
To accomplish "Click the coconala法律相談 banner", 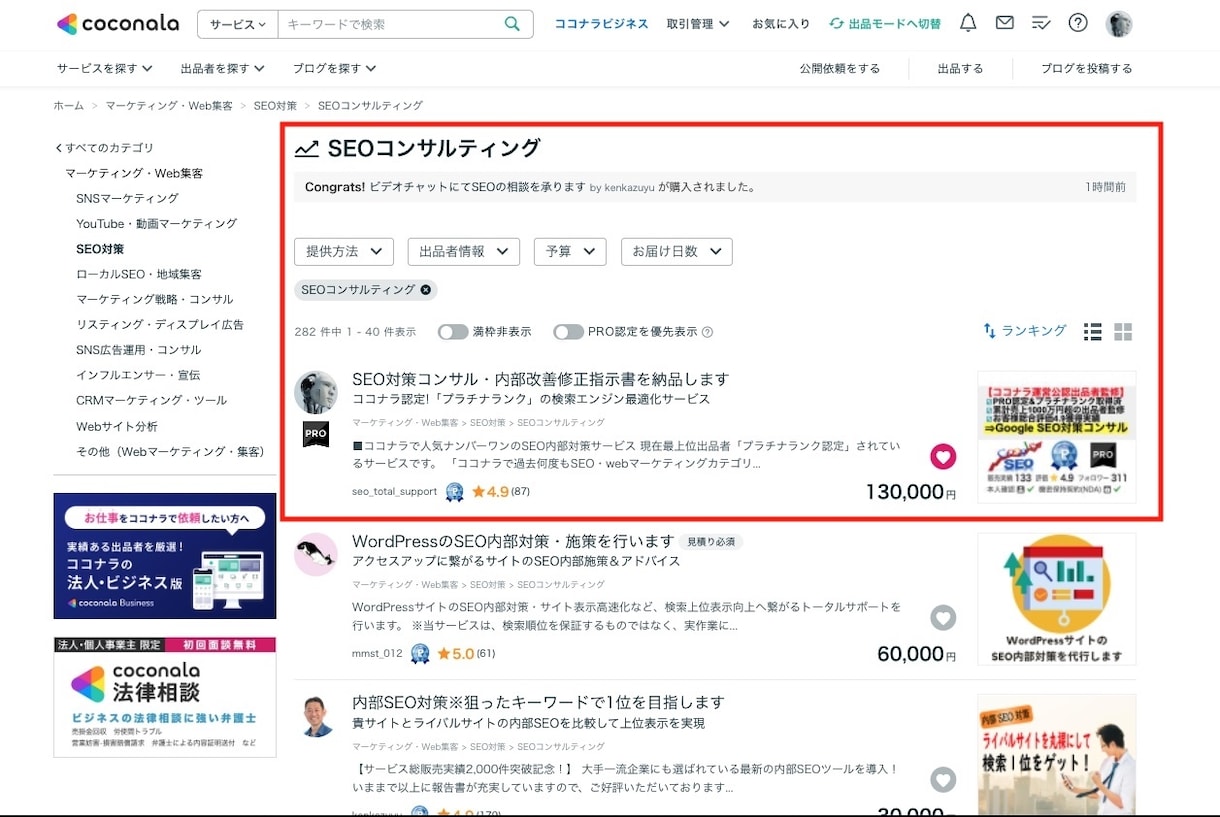I will click(x=165, y=697).
